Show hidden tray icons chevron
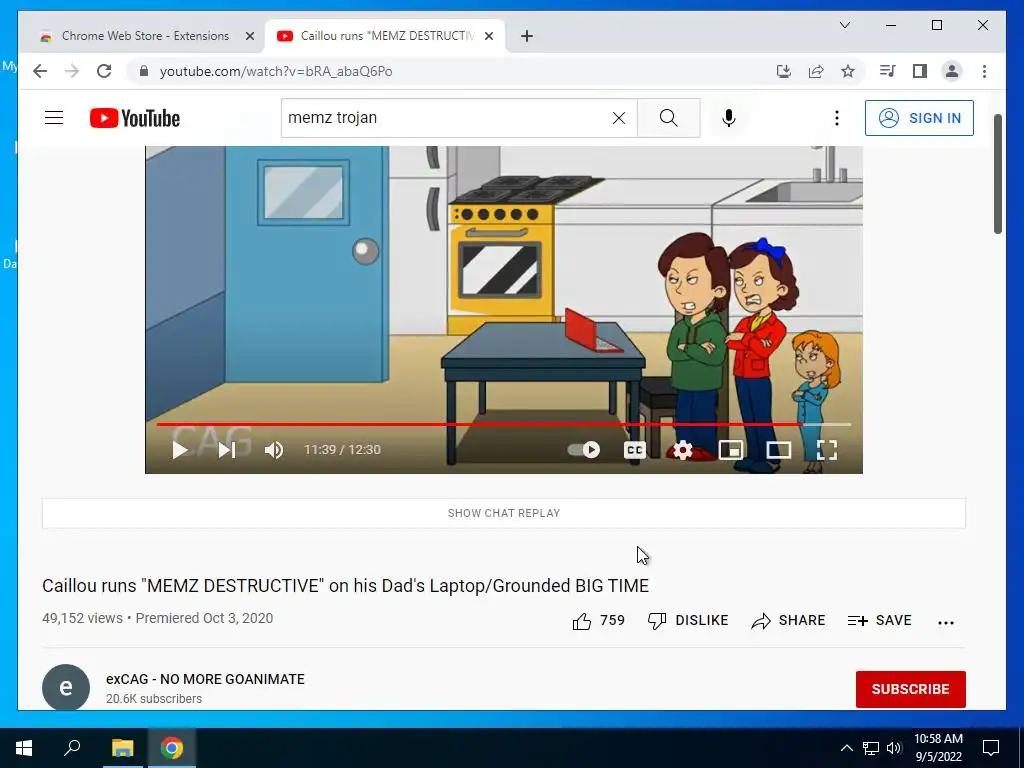The height and width of the screenshot is (768, 1024). pos(846,748)
